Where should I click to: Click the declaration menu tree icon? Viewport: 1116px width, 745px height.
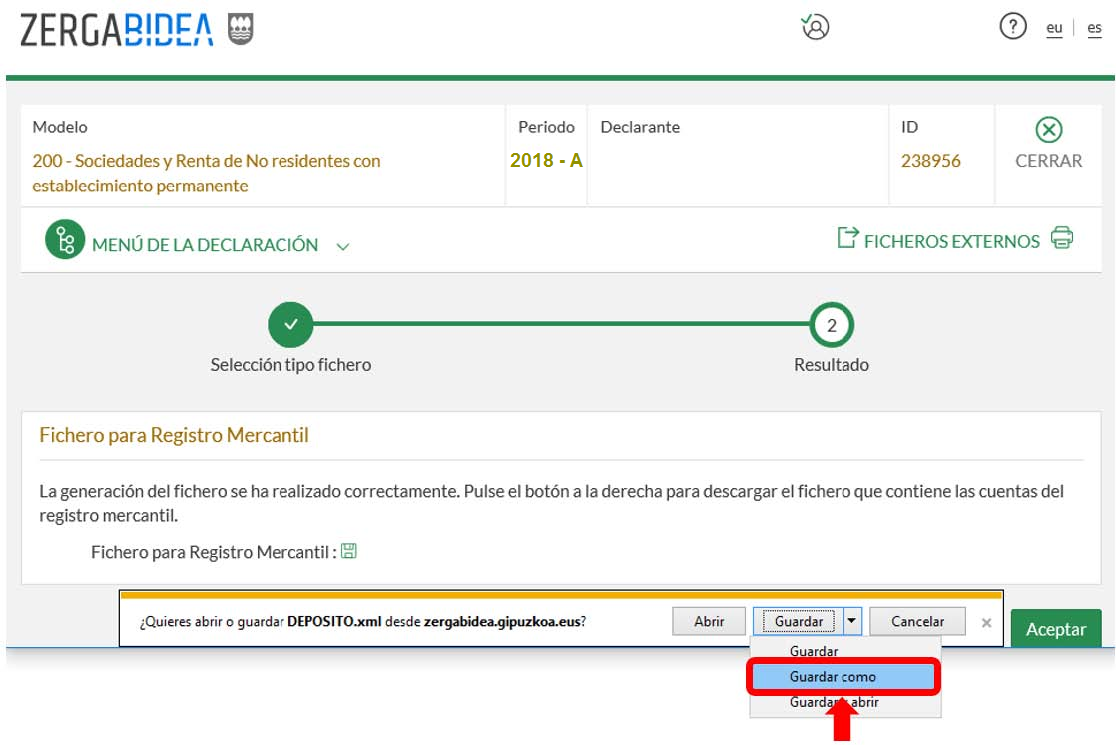(x=65, y=242)
